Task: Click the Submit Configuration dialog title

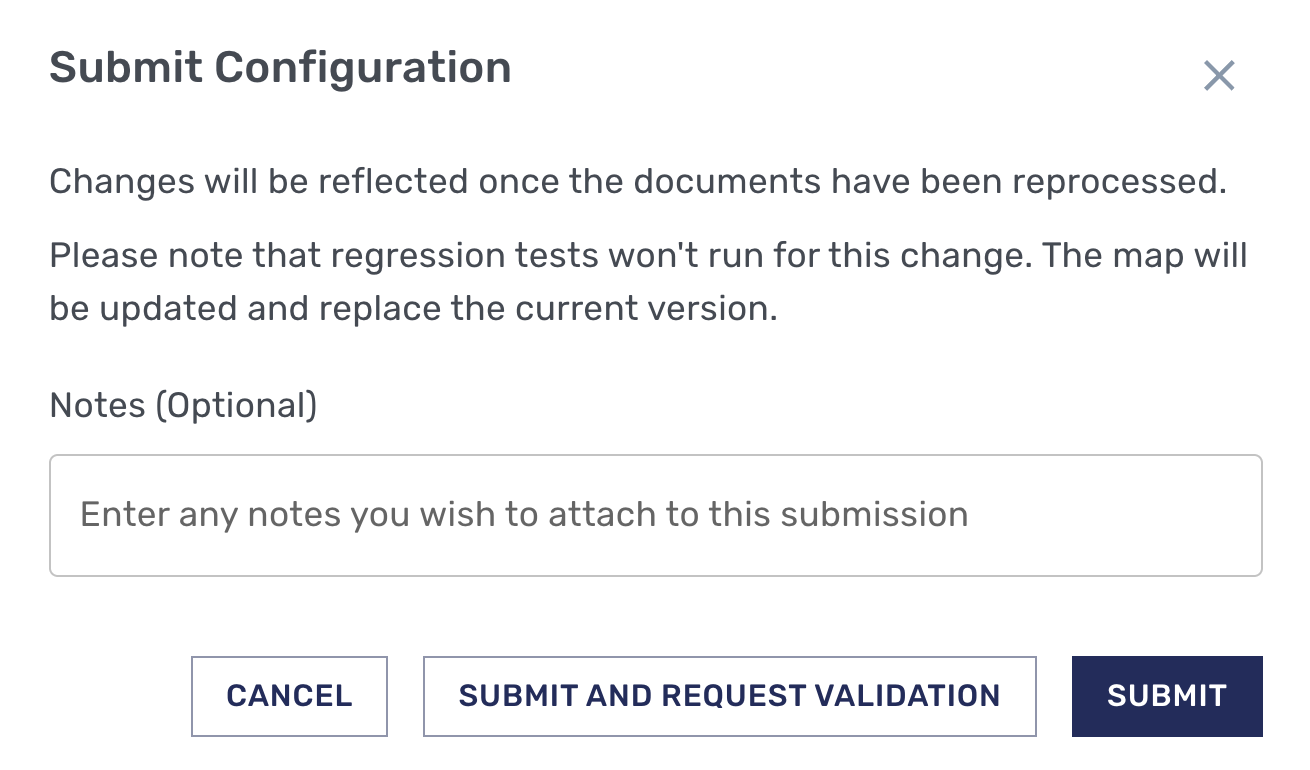Action: click(280, 68)
